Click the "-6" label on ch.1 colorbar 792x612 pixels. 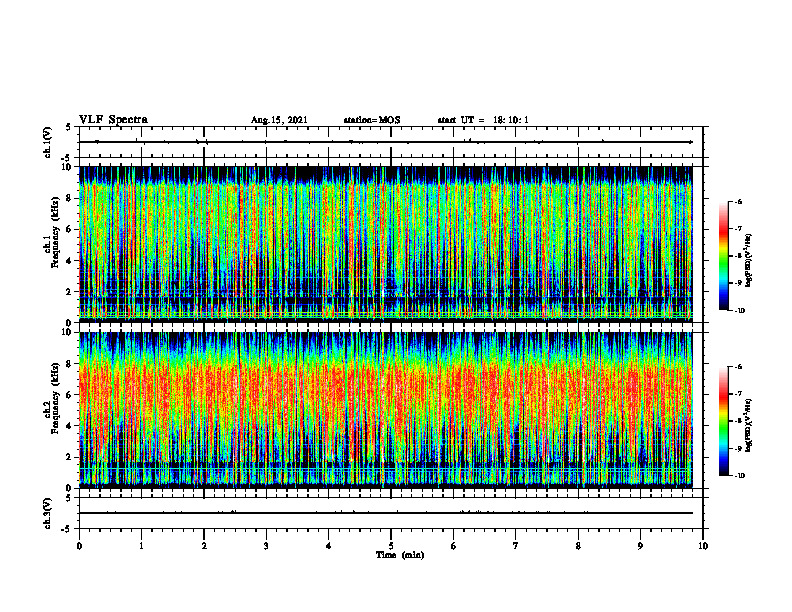click(x=738, y=201)
